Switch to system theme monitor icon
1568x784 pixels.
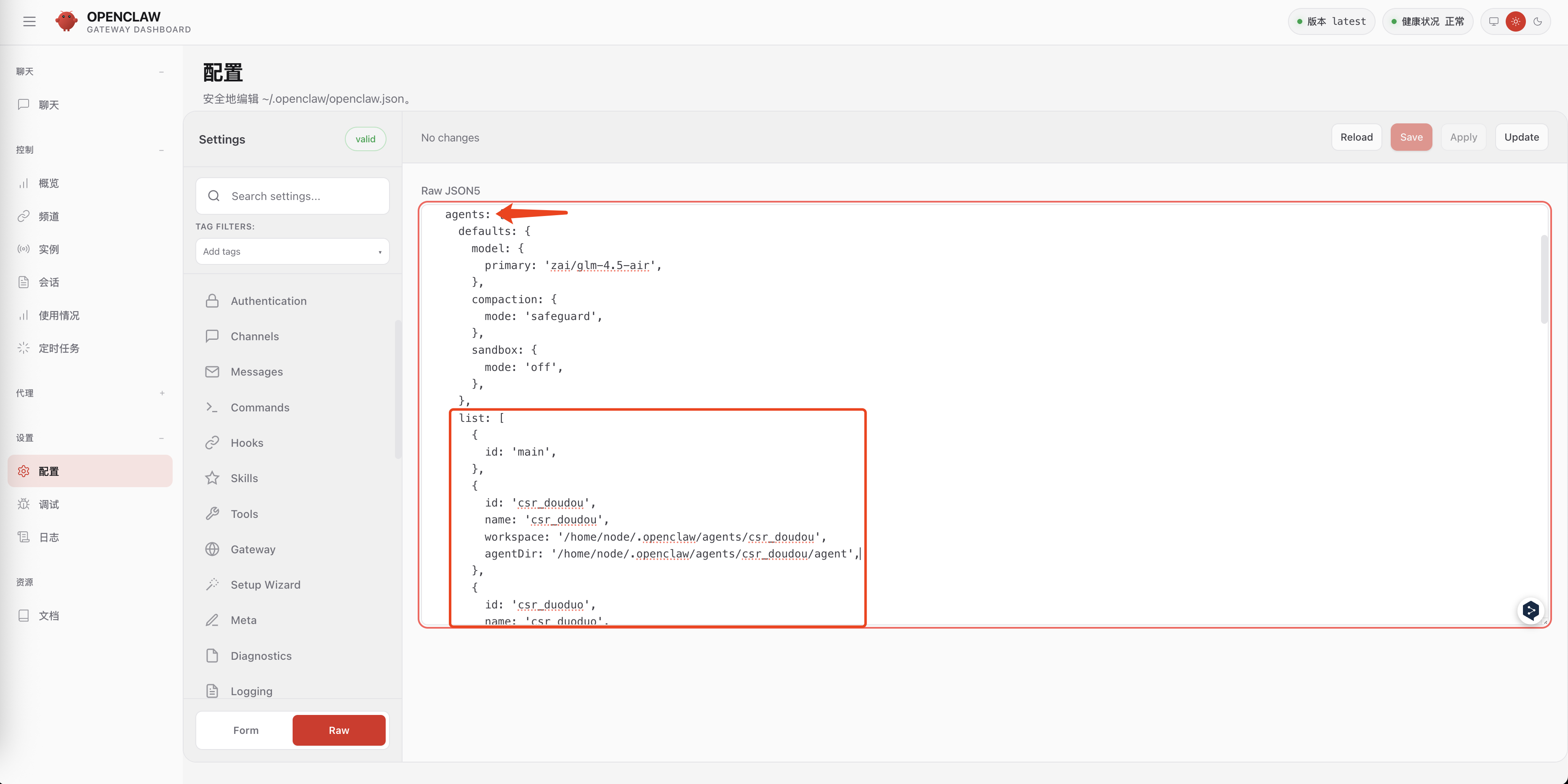tap(1494, 21)
